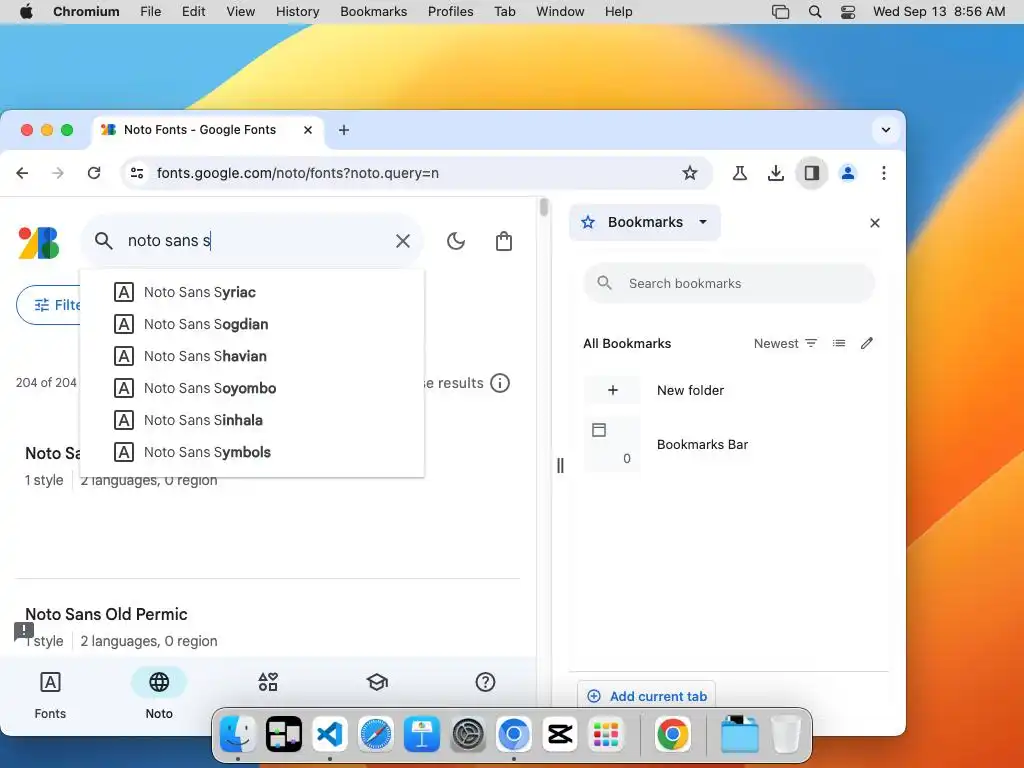
Task: Open the Profiles menu
Action: pyautogui.click(x=451, y=12)
